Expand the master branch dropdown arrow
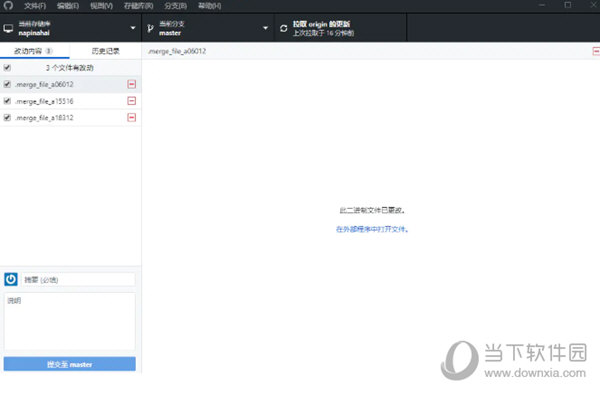 (x=266, y=28)
